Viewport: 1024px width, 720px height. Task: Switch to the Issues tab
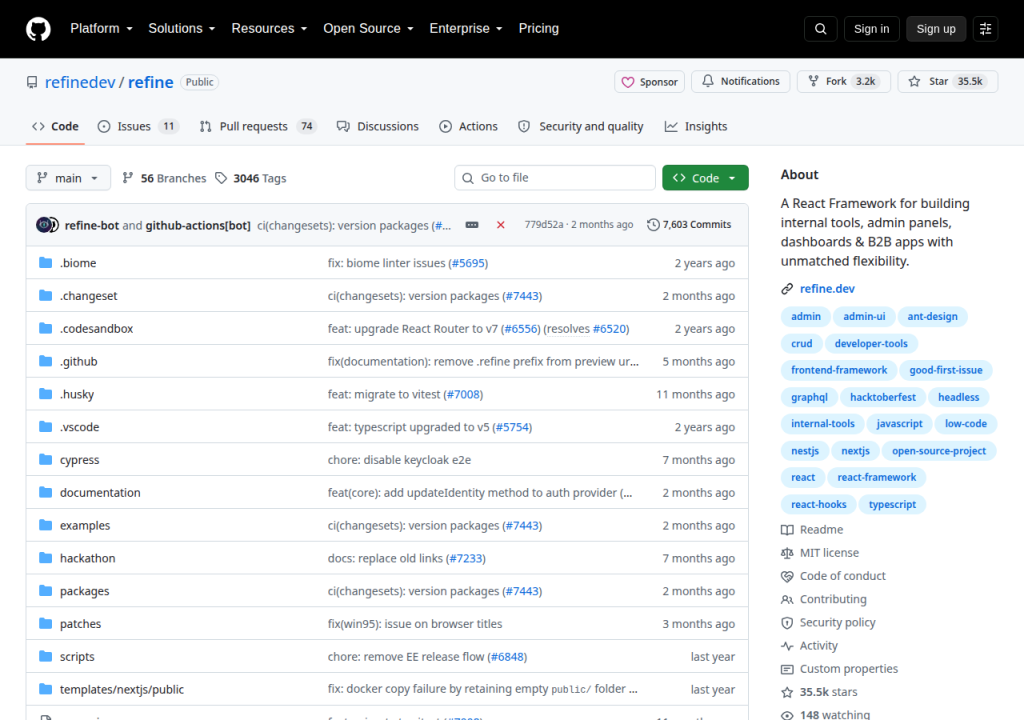pyautogui.click(x=138, y=127)
